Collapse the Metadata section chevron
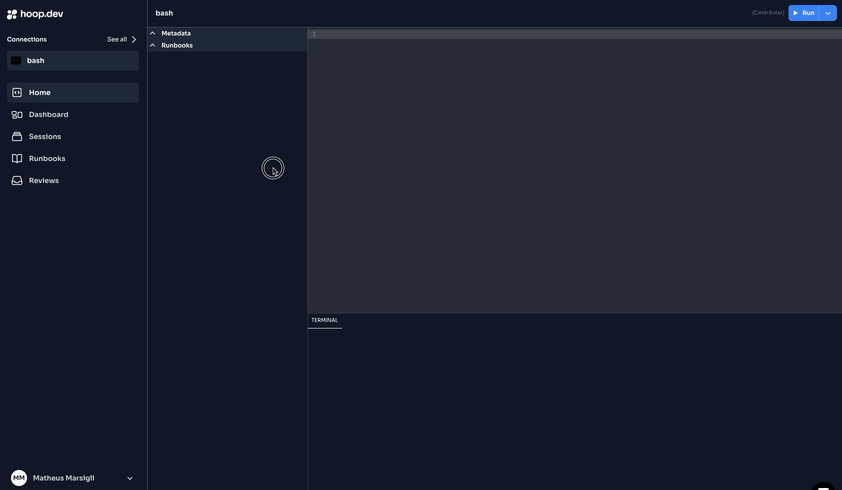The width and height of the screenshot is (842, 490). (153, 33)
